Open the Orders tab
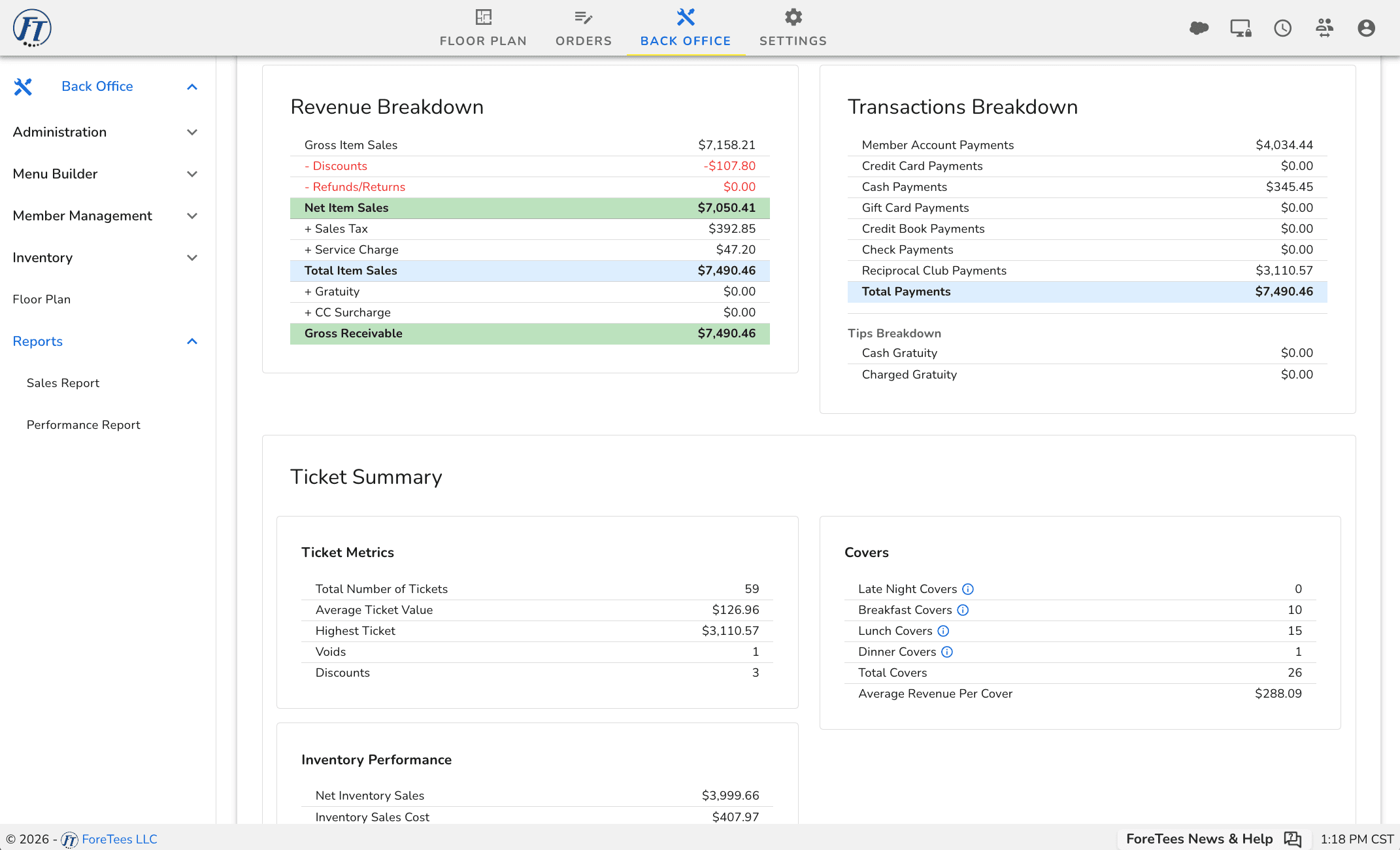1400x850 pixels. coord(584,28)
